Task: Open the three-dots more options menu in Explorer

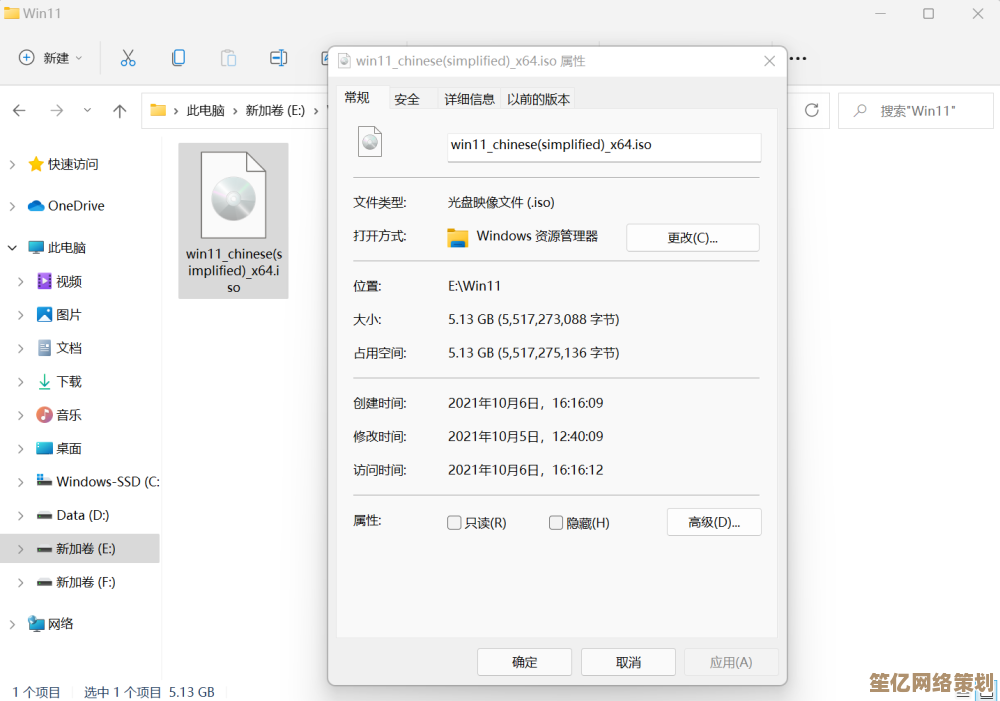Action: click(798, 59)
